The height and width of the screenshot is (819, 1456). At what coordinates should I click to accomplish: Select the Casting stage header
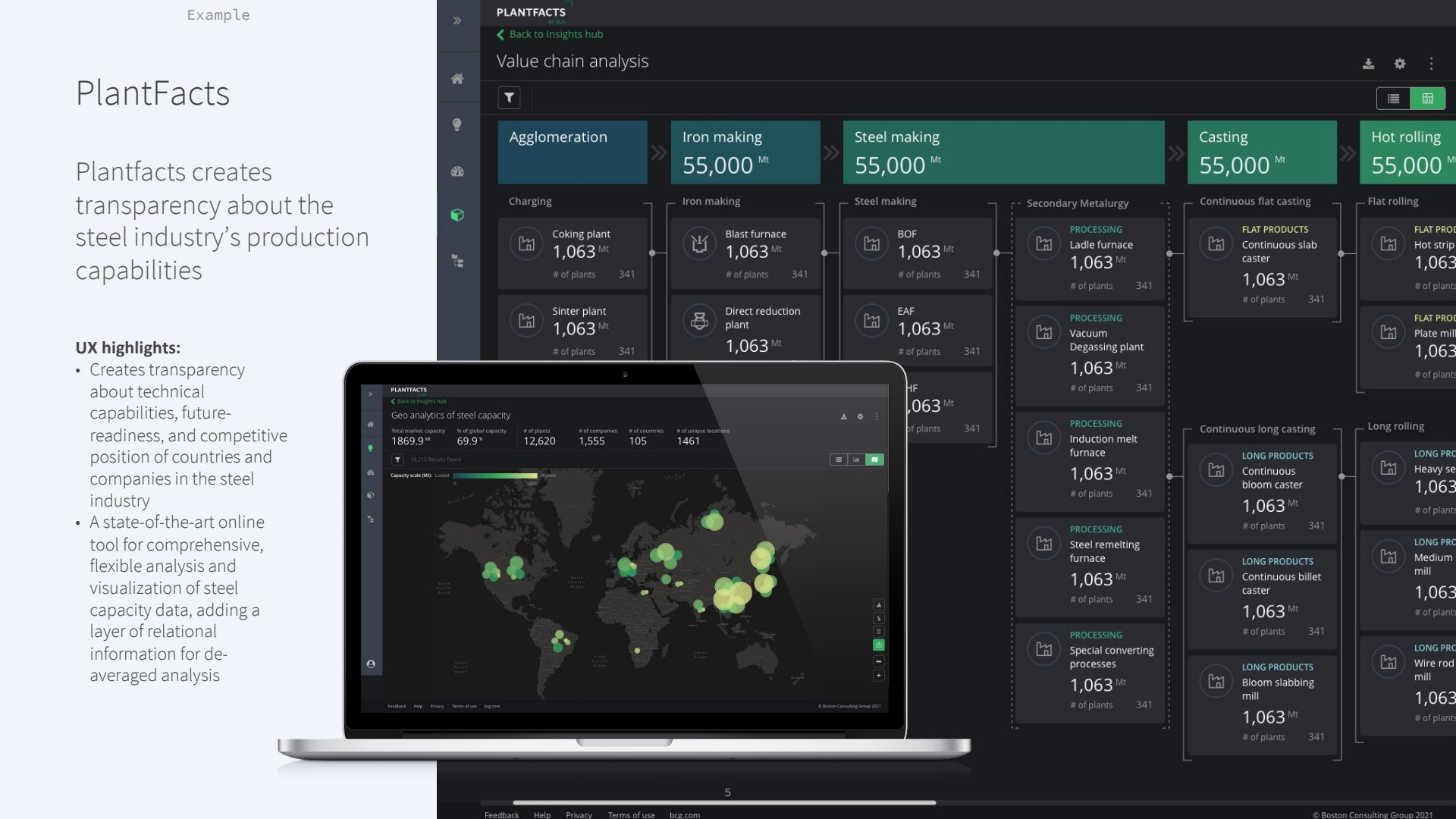(1262, 152)
